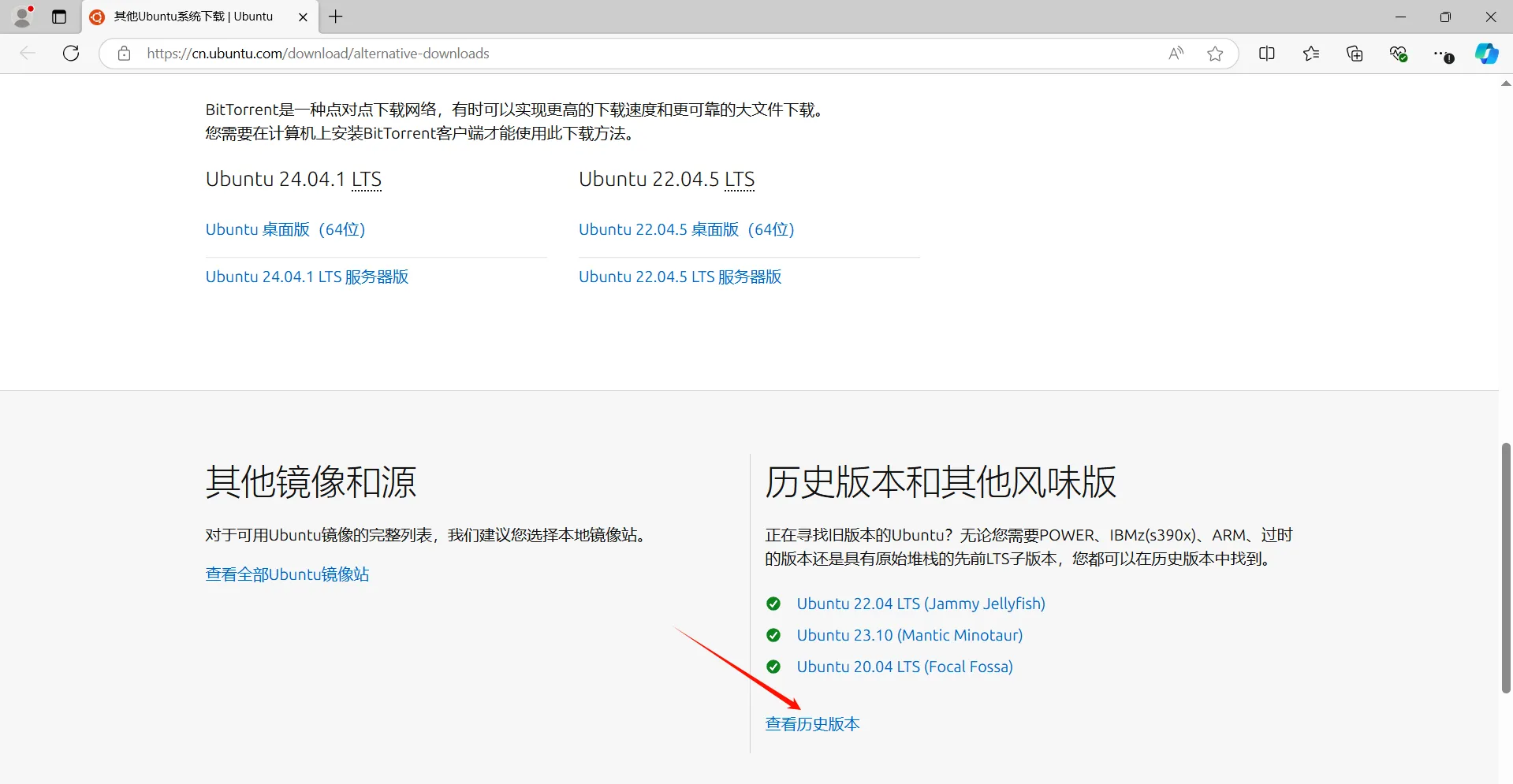Image resolution: width=1513 pixels, height=784 pixels.
Task: Open the Settings and more menu
Action: 1444,53
